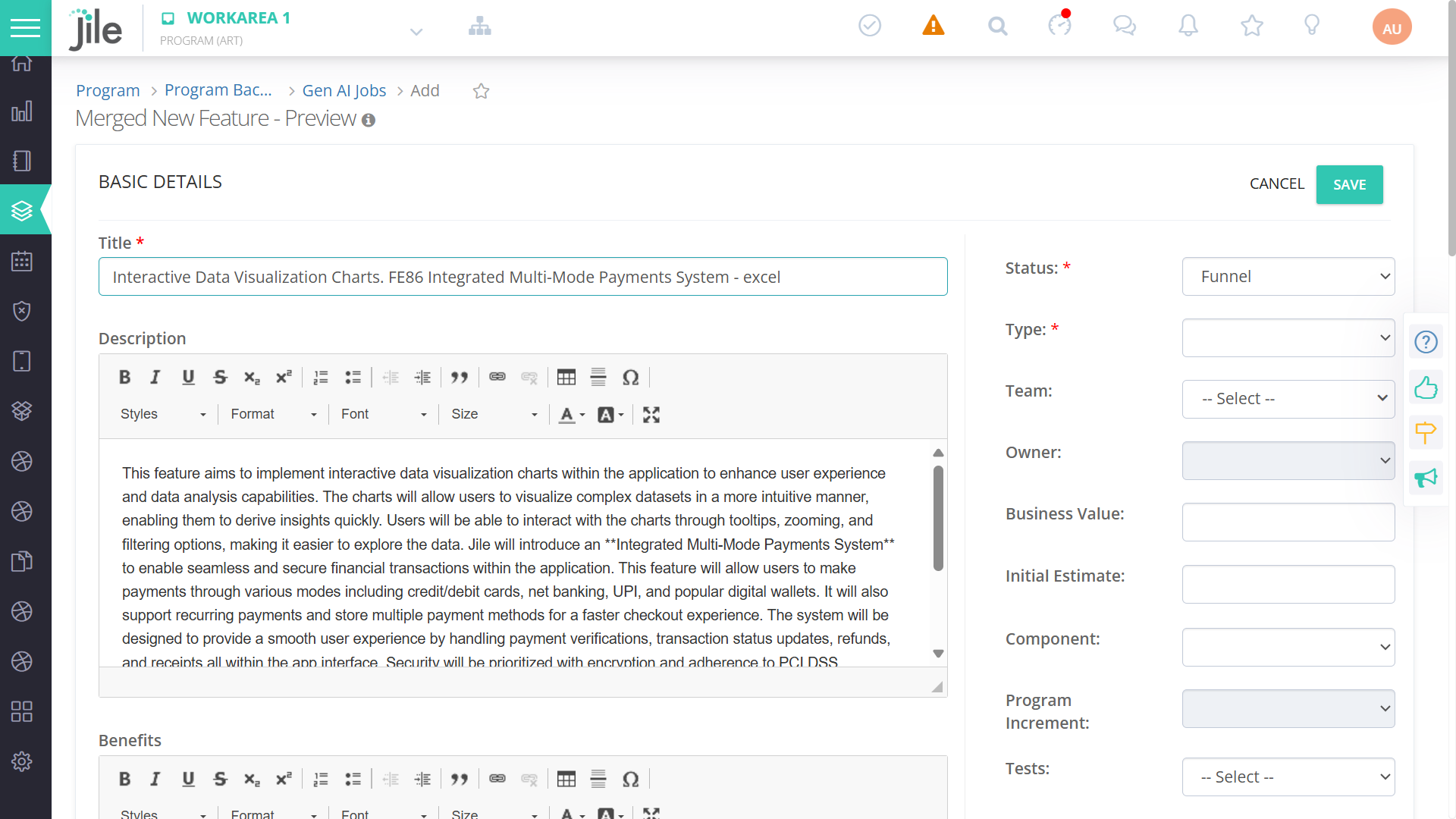This screenshot has width=1456, height=819.
Task: Open the lightbulb ideas icon
Action: click(1312, 25)
